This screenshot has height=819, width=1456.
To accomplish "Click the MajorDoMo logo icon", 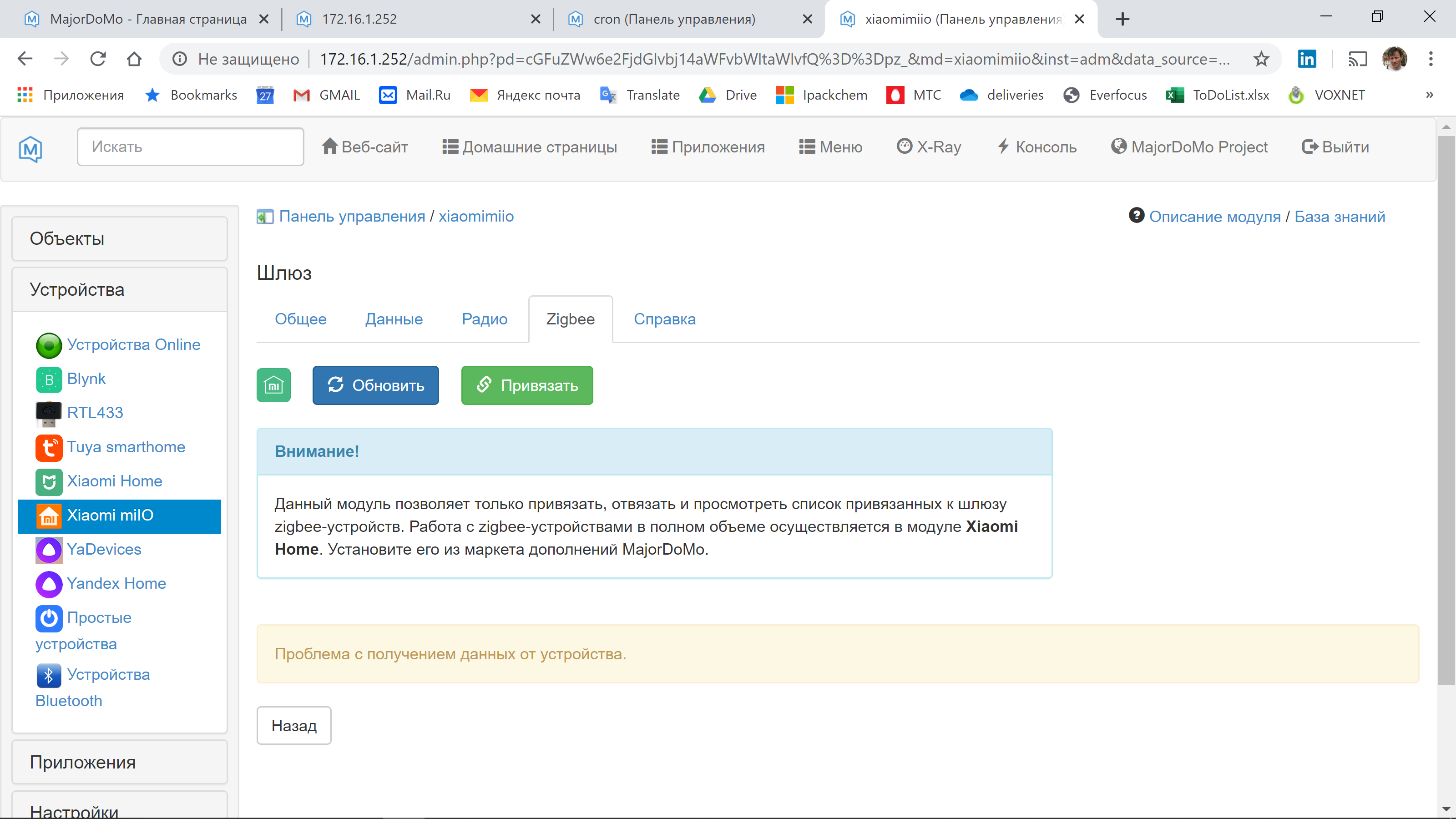I will (30, 149).
